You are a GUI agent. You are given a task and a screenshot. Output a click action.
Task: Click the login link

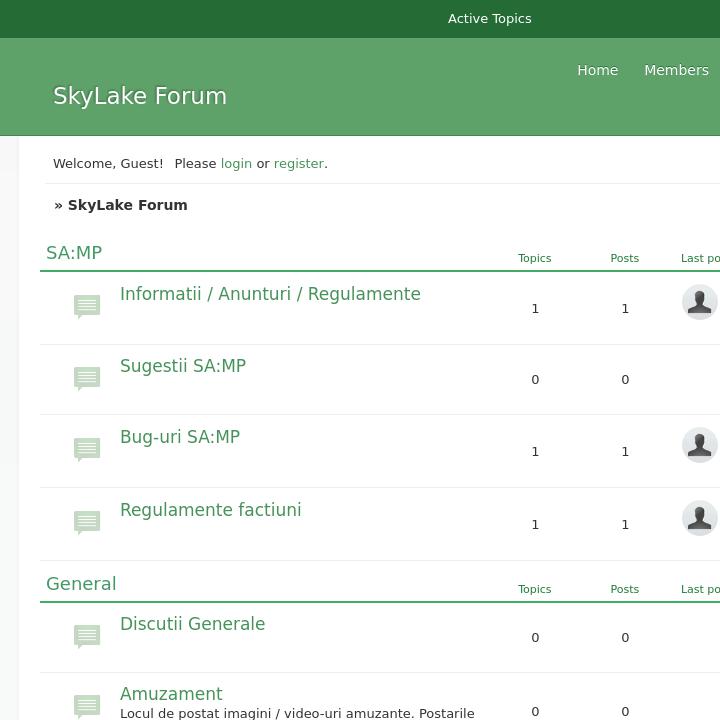236,163
